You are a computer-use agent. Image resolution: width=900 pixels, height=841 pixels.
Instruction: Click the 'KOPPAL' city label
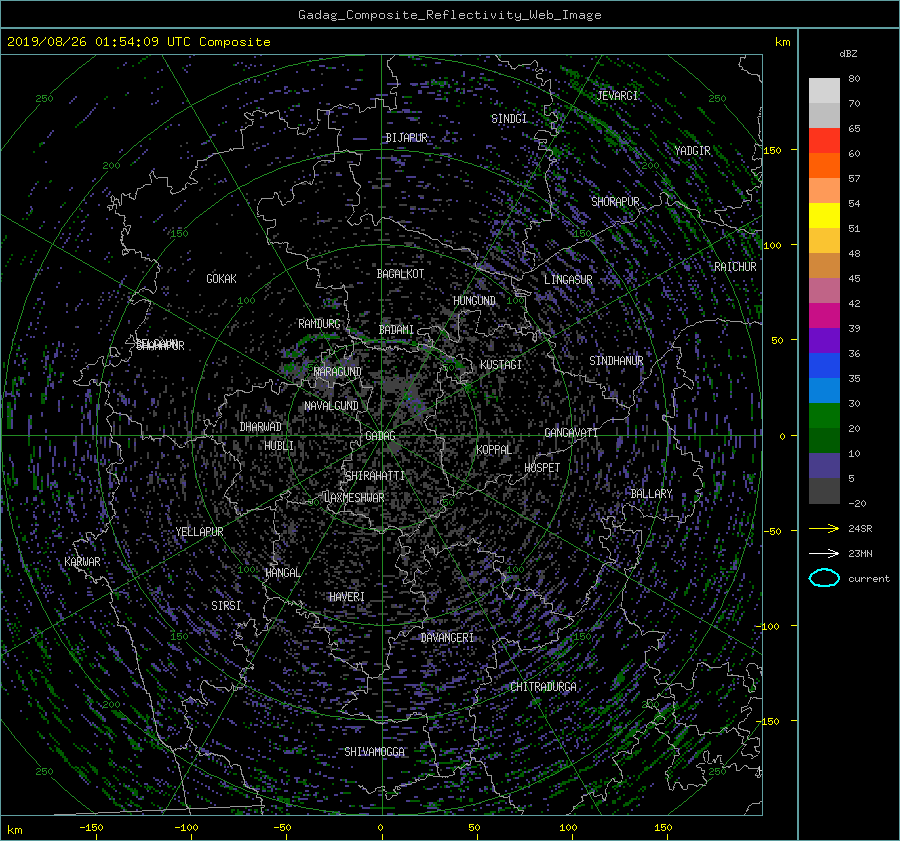click(x=494, y=450)
